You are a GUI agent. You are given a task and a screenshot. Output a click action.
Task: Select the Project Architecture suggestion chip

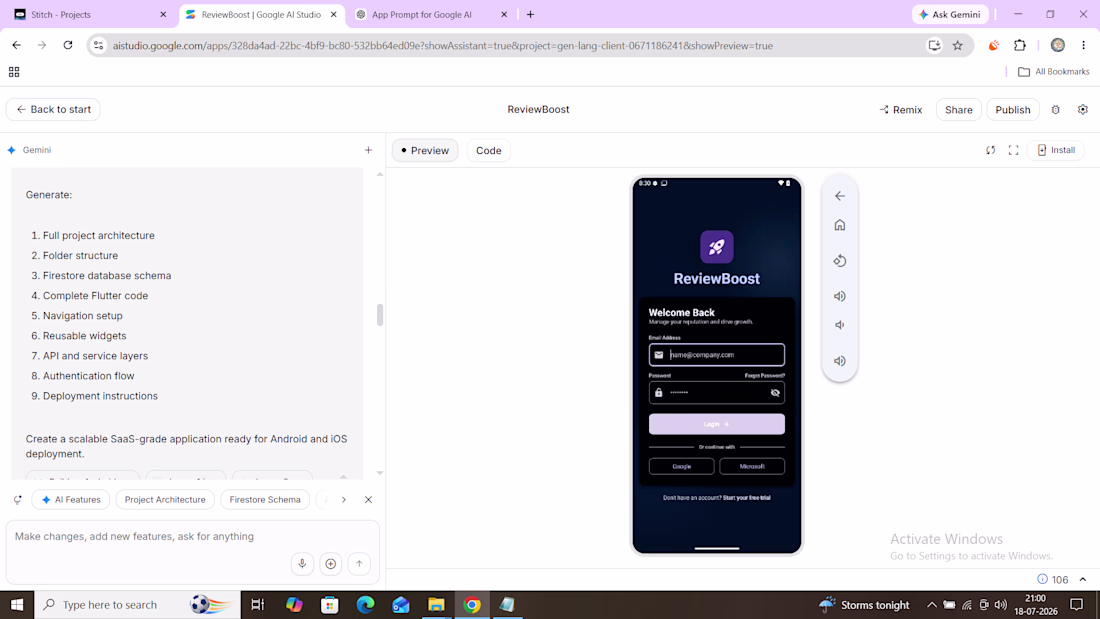165,500
